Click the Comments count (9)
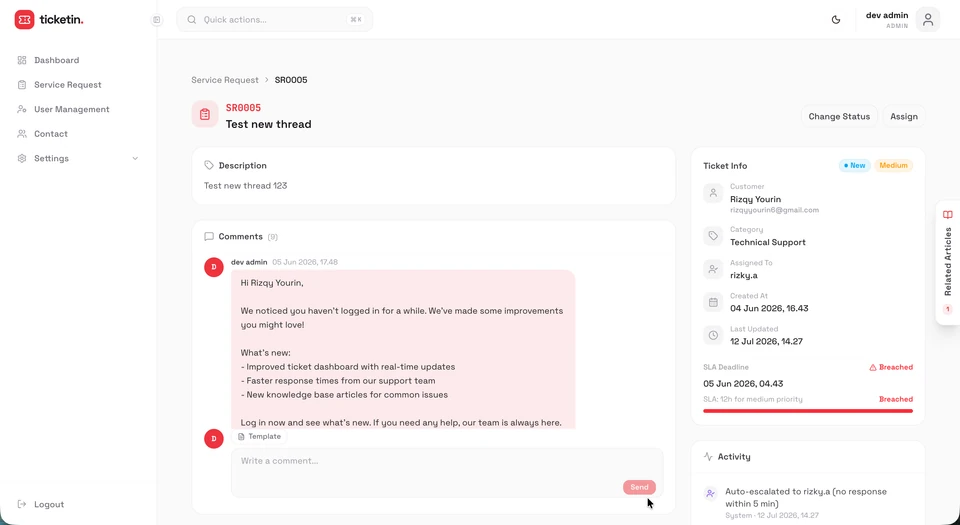The height and width of the screenshot is (525, 960). click(272, 237)
